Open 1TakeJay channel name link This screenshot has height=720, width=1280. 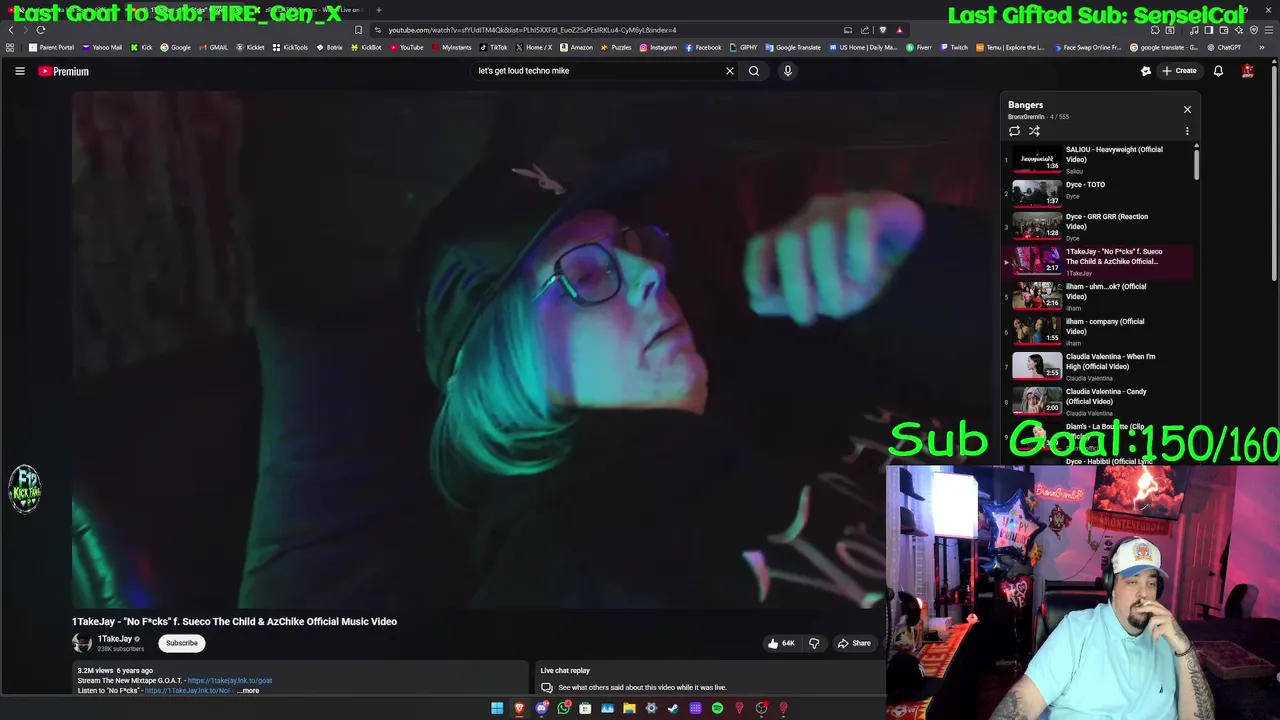tap(115, 639)
